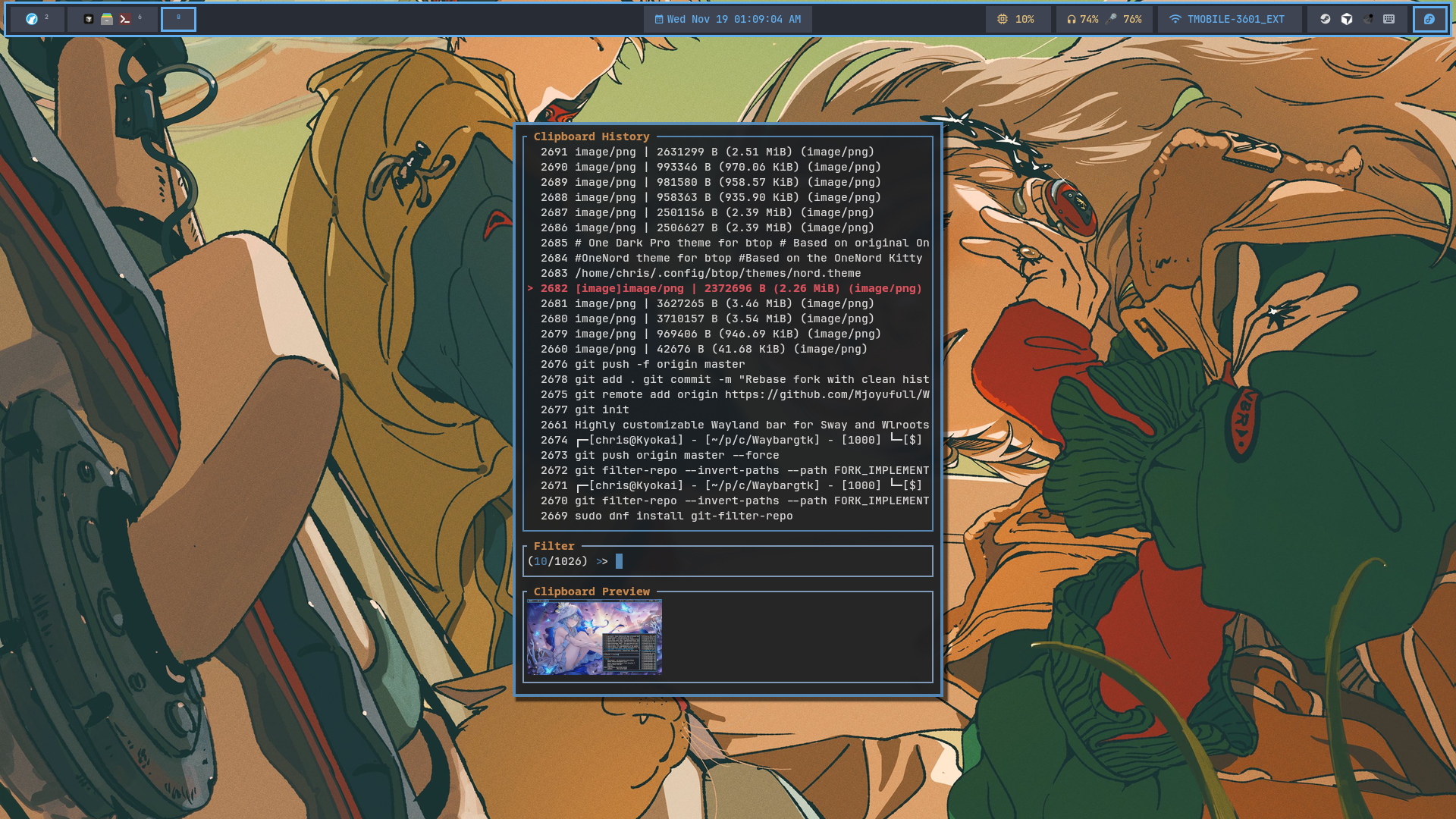Image resolution: width=1456 pixels, height=819 pixels.
Task: Select entry 2683 nord.theme path
Action: click(700, 273)
